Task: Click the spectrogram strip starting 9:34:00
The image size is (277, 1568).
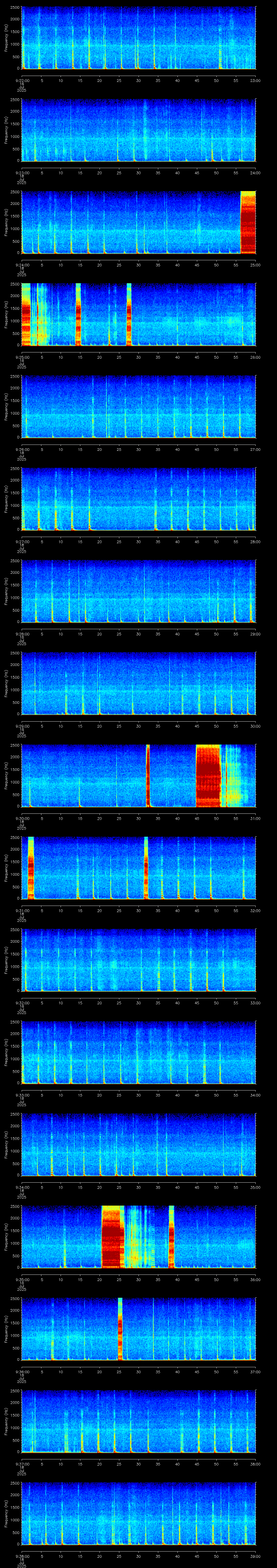Action: pos(139,1145)
